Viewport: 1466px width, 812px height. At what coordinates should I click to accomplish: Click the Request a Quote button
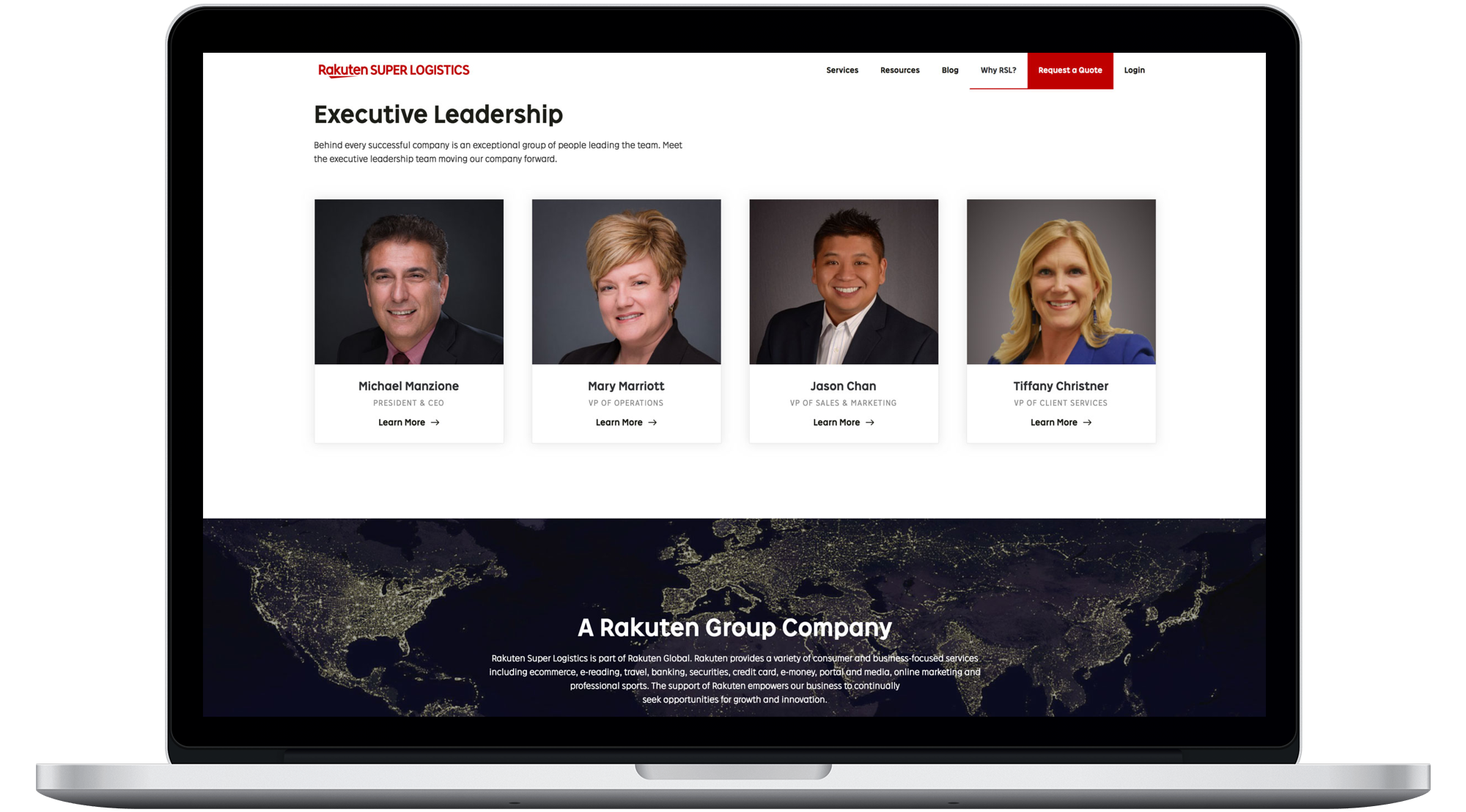point(1070,70)
